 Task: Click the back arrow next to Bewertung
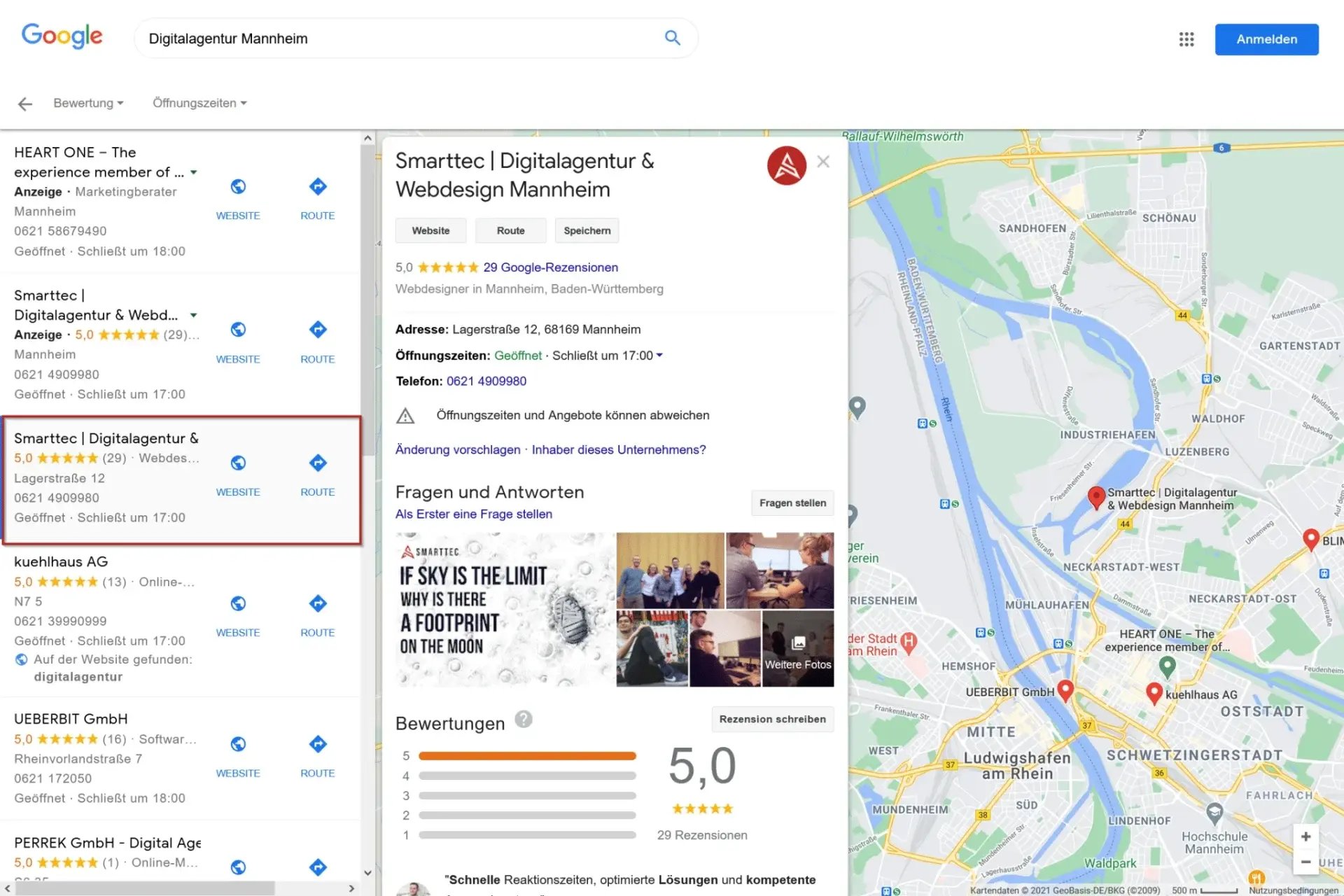[x=24, y=103]
